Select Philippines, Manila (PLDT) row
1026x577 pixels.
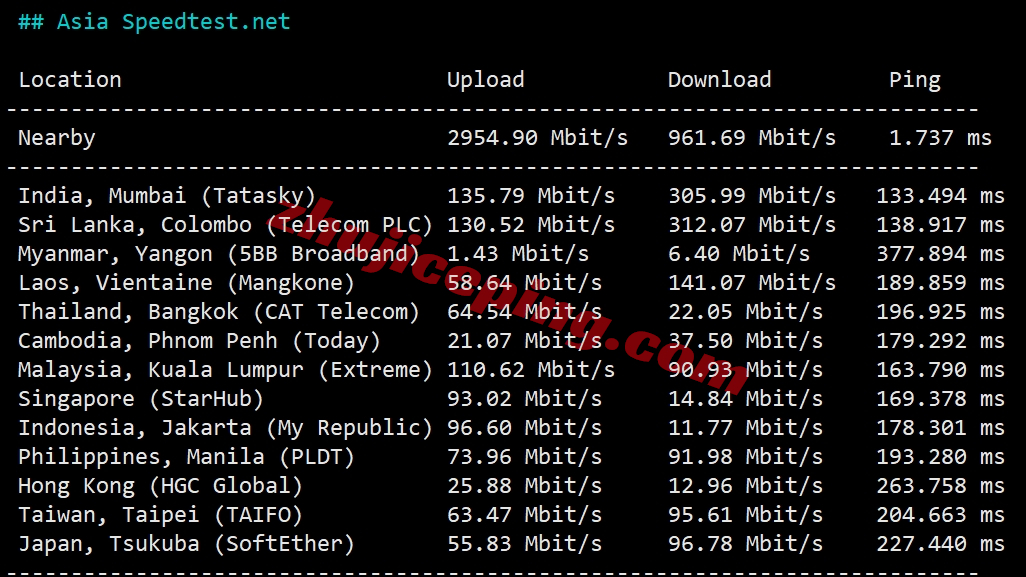point(511,457)
